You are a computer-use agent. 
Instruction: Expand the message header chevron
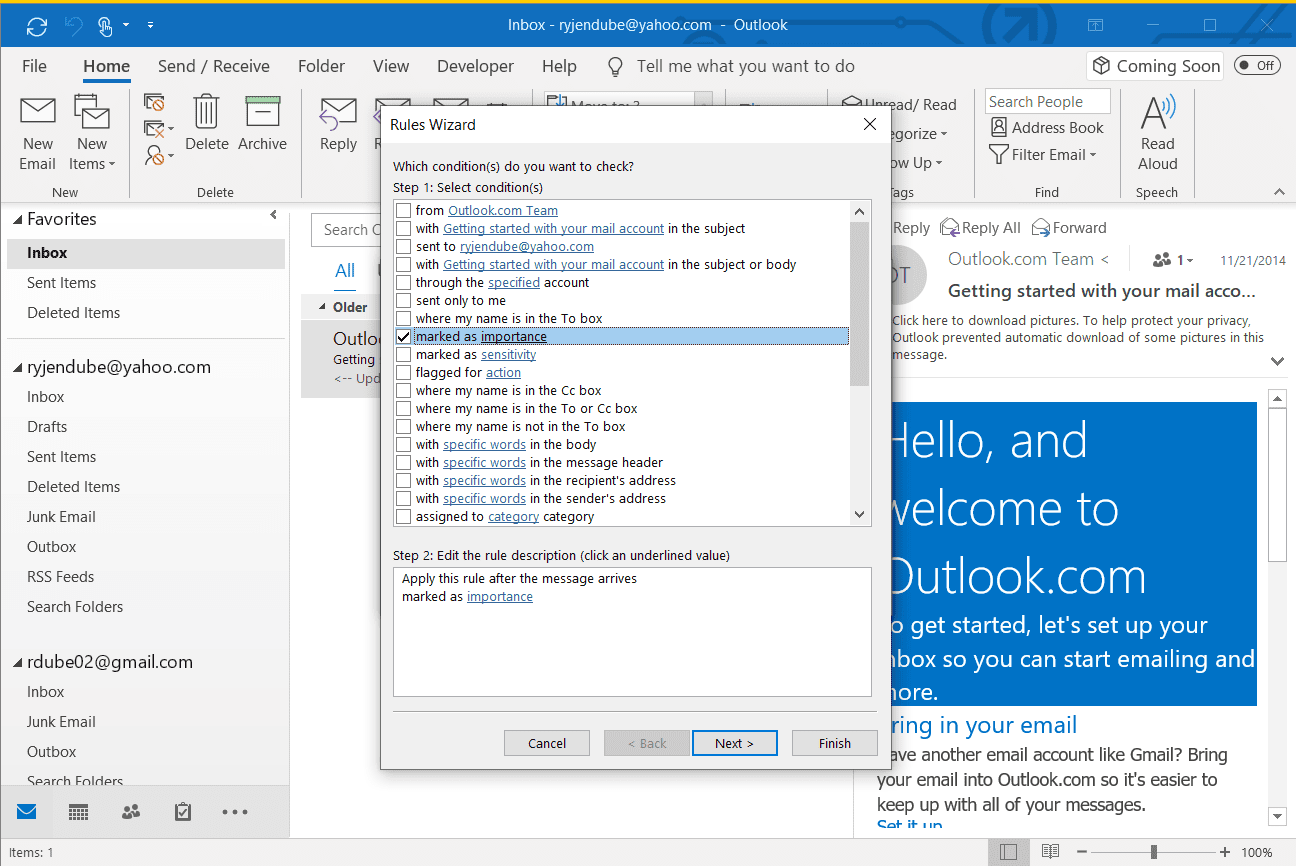coord(1277,361)
